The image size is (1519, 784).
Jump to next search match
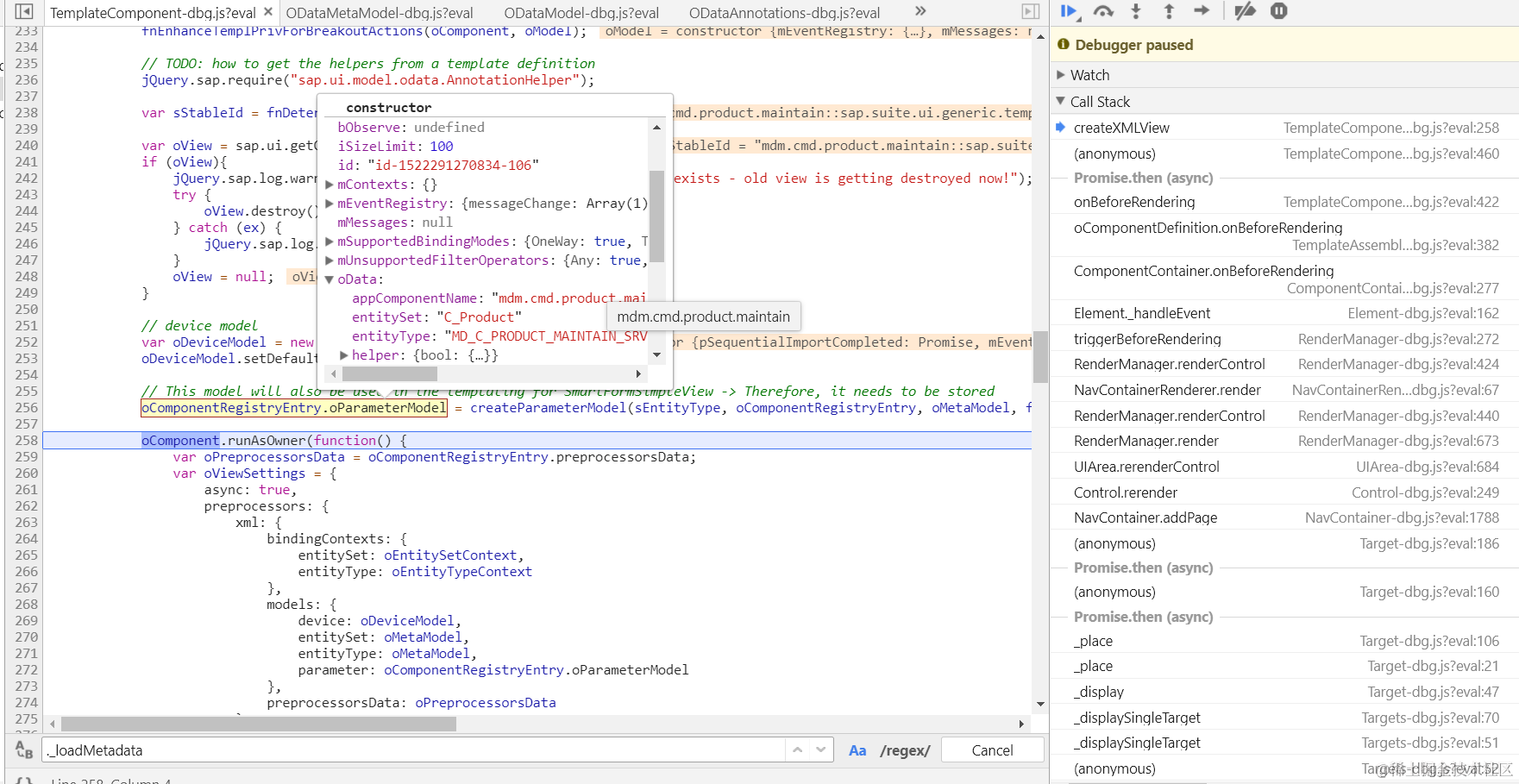point(820,750)
